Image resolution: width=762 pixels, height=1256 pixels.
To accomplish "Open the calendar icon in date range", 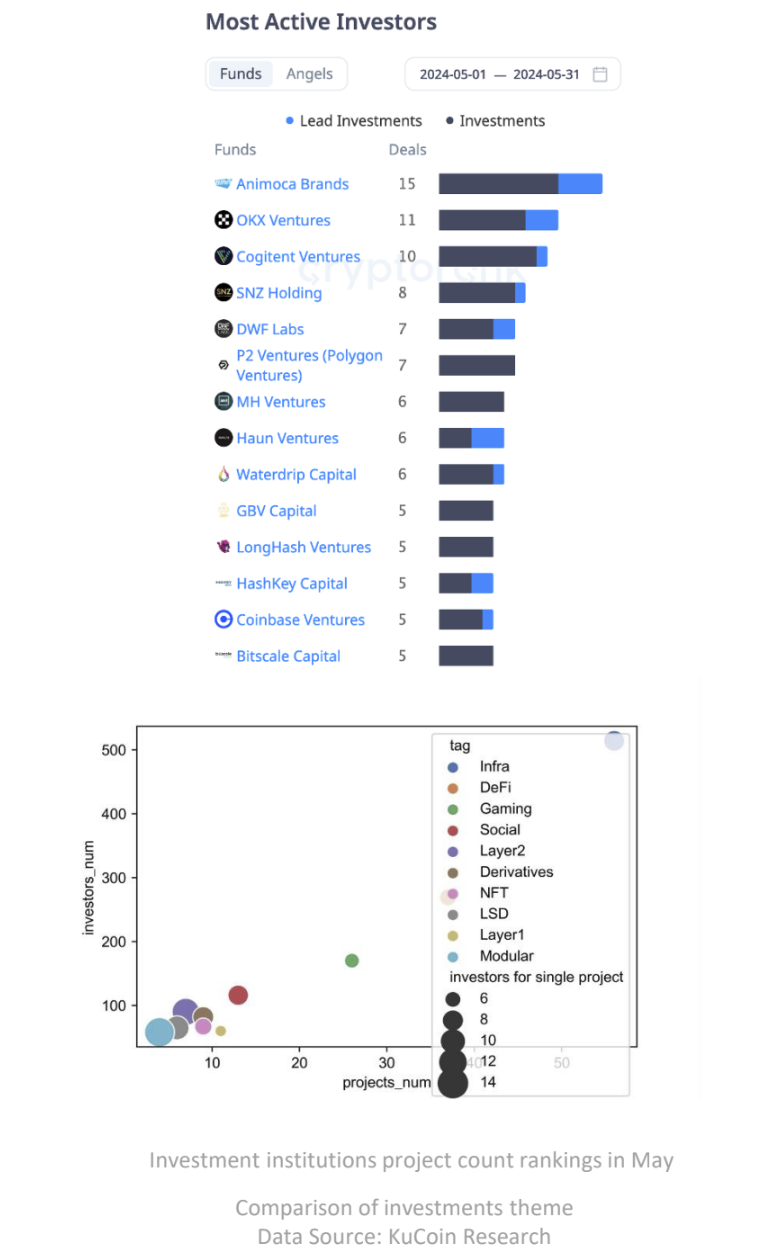I will coord(600,74).
